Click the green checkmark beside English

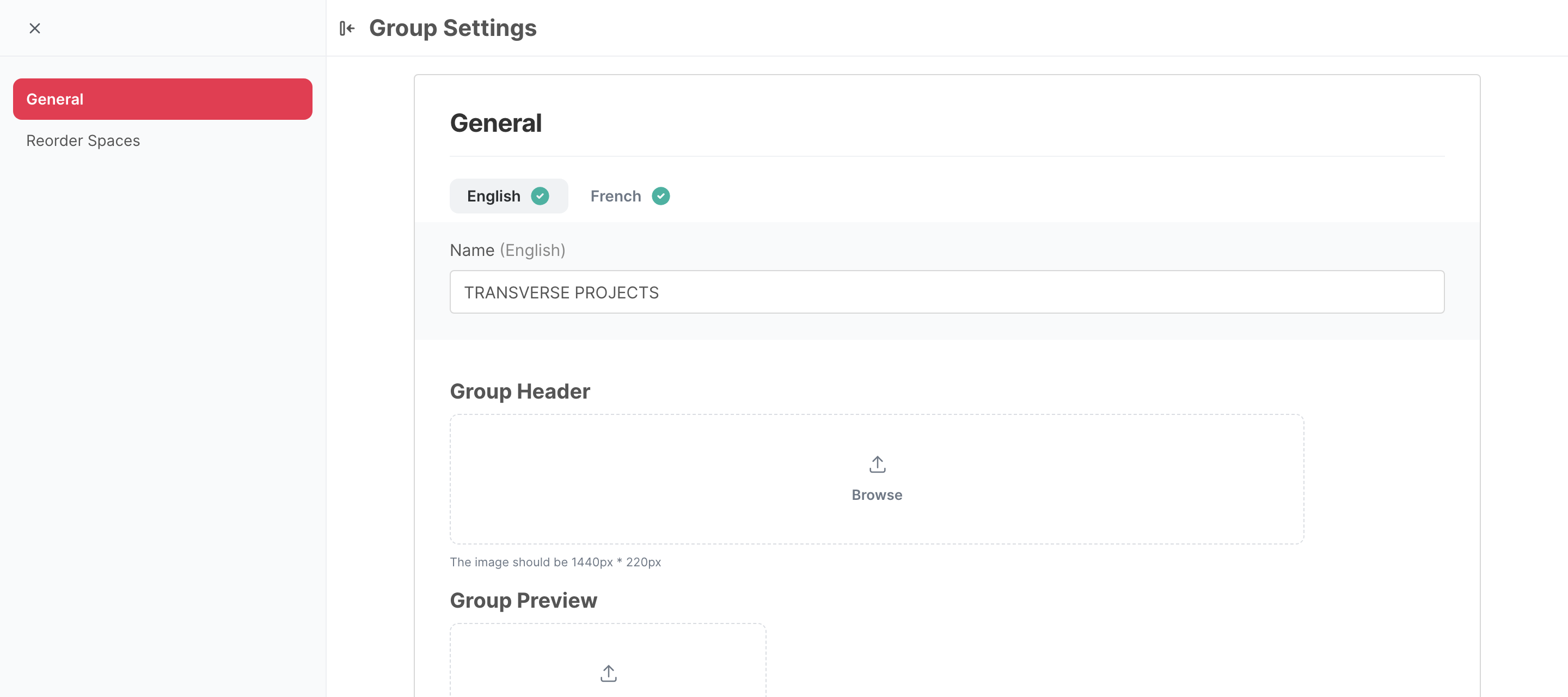[x=540, y=196]
